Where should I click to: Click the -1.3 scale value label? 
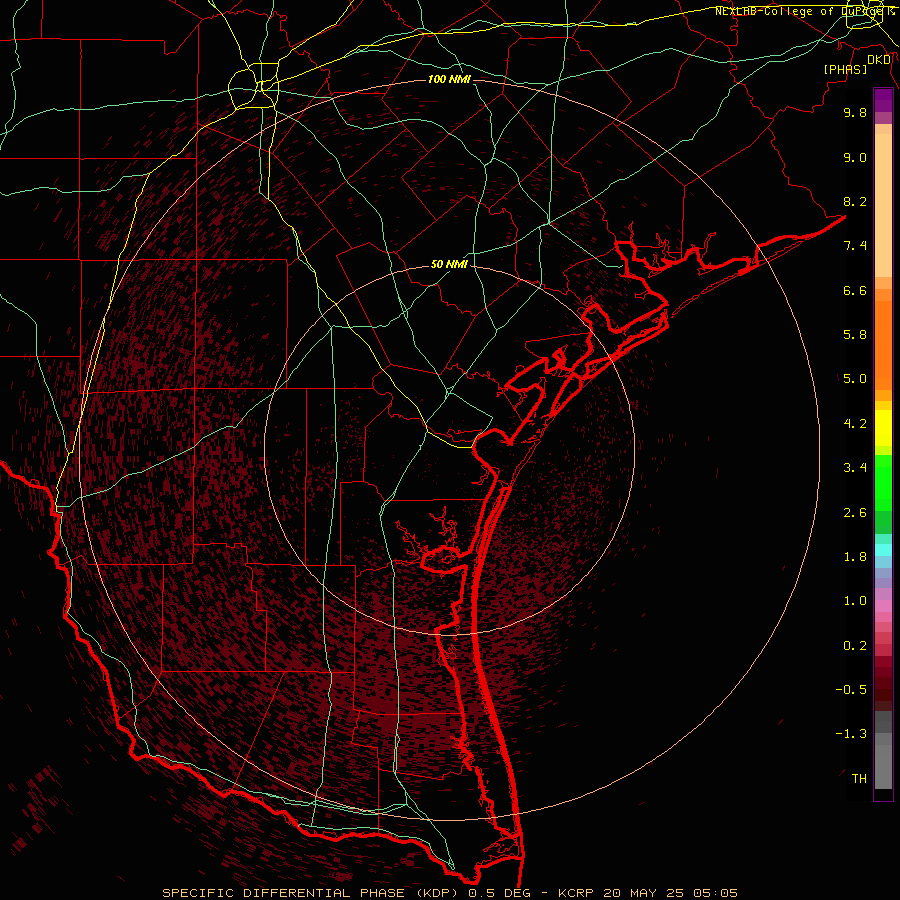(x=851, y=734)
